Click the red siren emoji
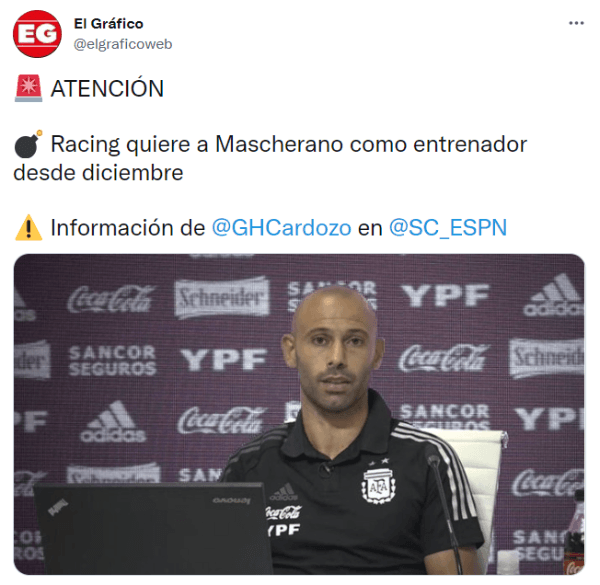Viewport: 600px width, 585px height. tap(29, 88)
